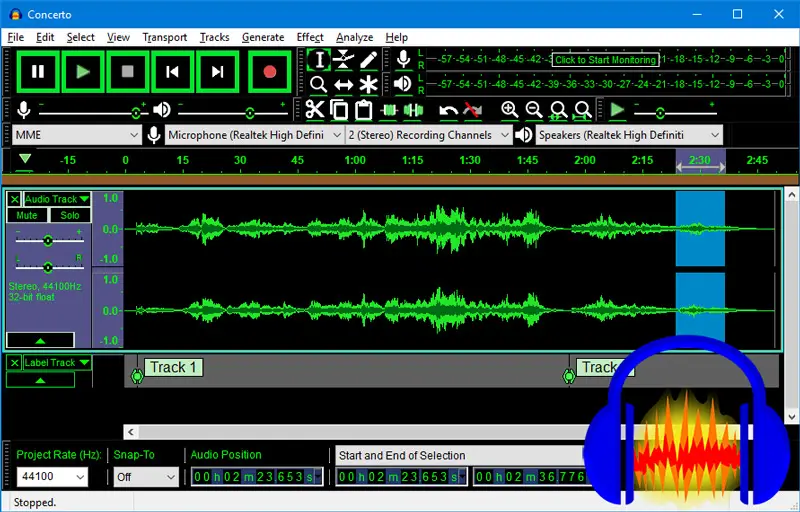The image size is (800, 512).
Task: Select the Draw pencil tool
Action: click(368, 60)
